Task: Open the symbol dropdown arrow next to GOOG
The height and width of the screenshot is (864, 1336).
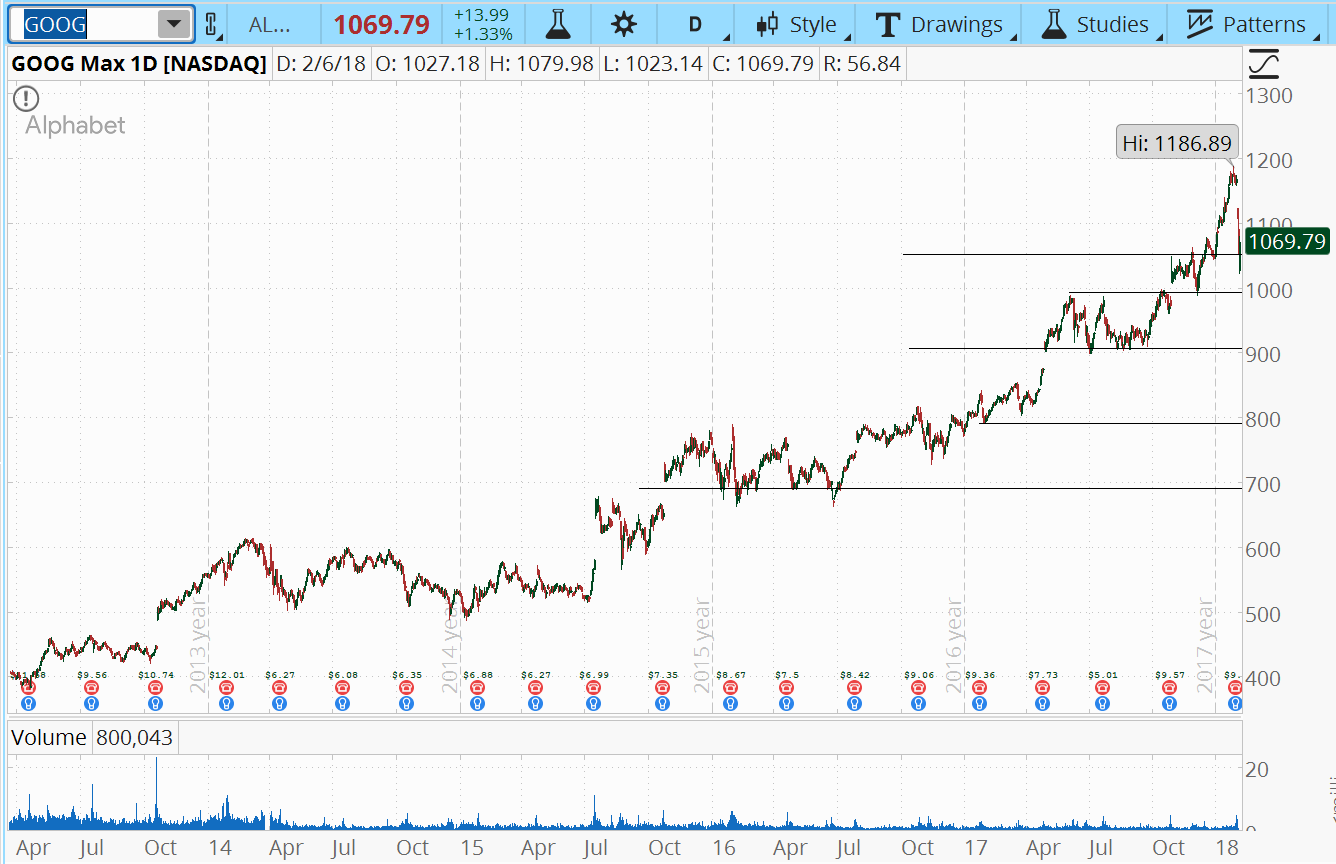Action: coord(175,24)
